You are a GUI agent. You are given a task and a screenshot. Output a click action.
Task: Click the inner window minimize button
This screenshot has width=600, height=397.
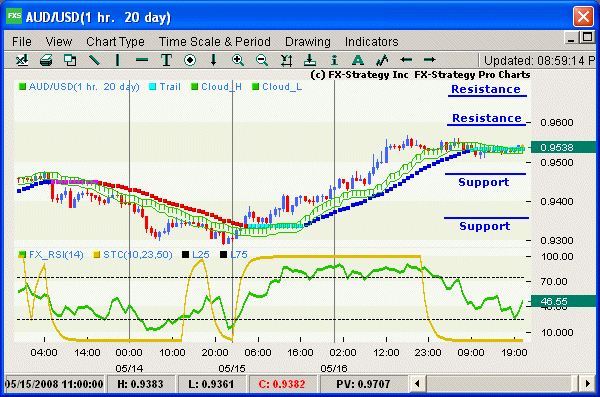571,38
